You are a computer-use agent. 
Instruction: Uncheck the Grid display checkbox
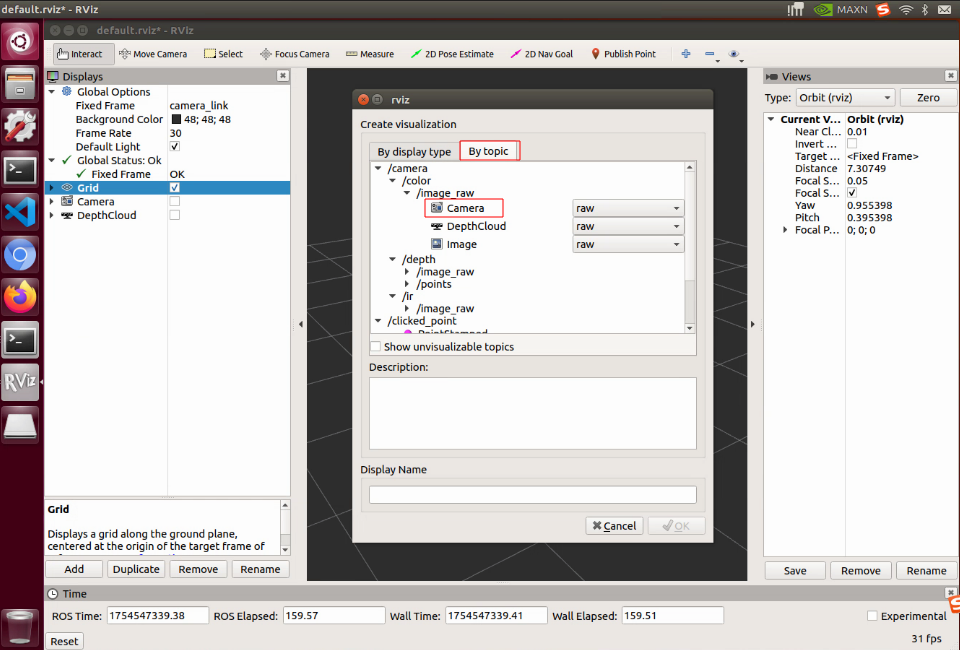click(x=174, y=187)
